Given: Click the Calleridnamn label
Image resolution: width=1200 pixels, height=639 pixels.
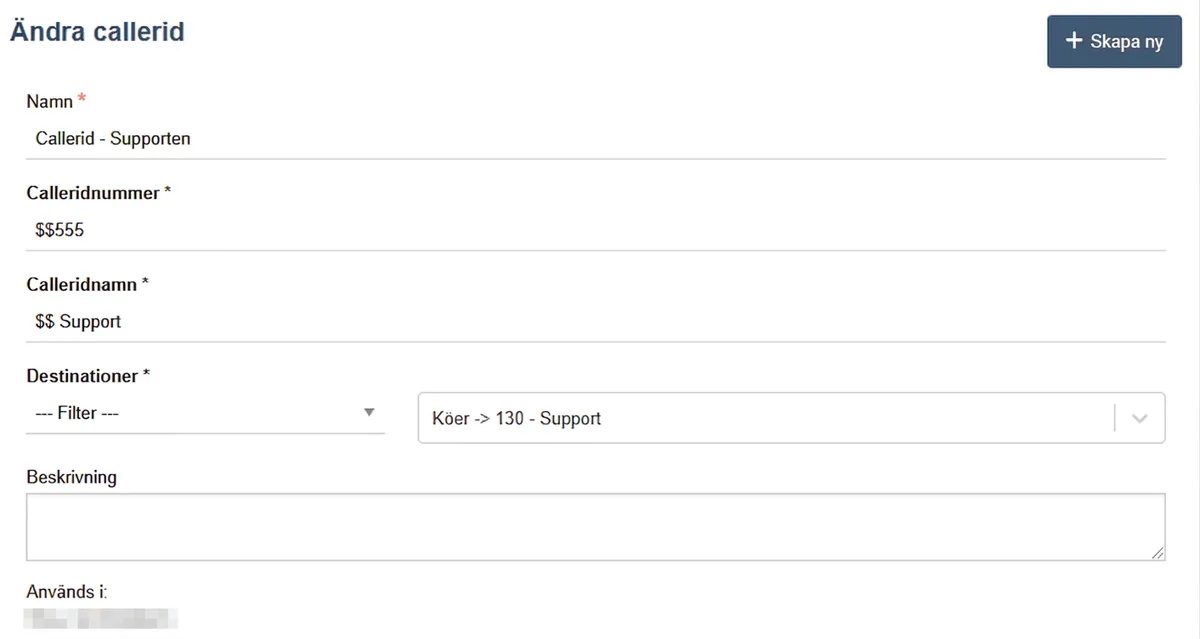Looking at the screenshot, I should (x=82, y=285).
